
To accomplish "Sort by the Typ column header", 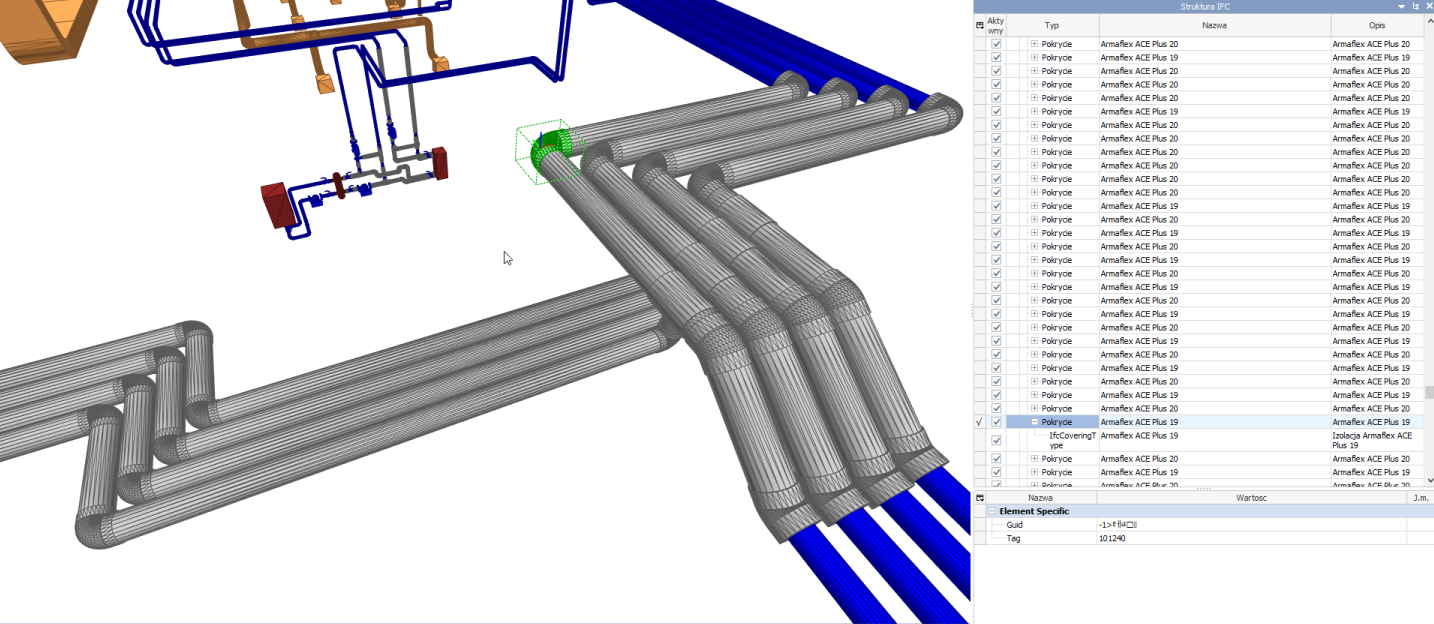I will tap(1051, 25).
